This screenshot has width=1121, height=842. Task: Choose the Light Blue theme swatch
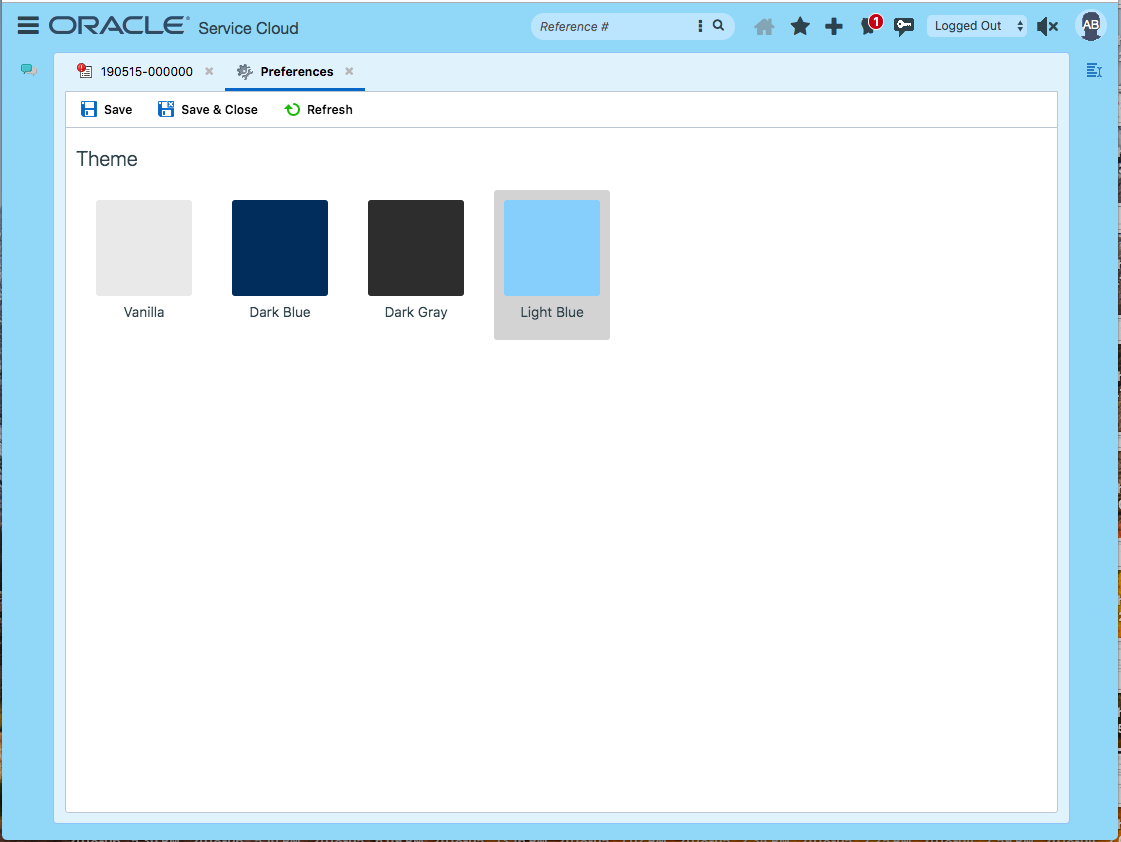click(551, 248)
